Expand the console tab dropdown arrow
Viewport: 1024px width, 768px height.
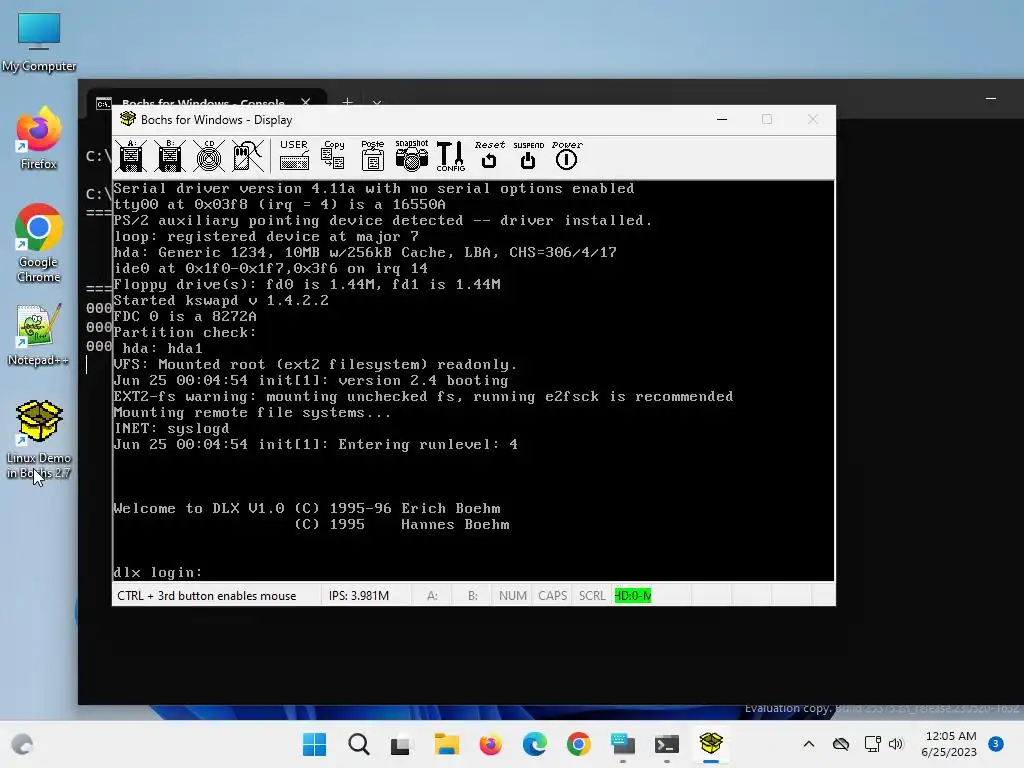pyautogui.click(x=377, y=103)
